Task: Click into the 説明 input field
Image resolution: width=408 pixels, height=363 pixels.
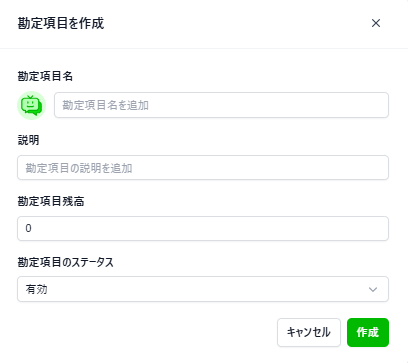Action: click(x=203, y=168)
